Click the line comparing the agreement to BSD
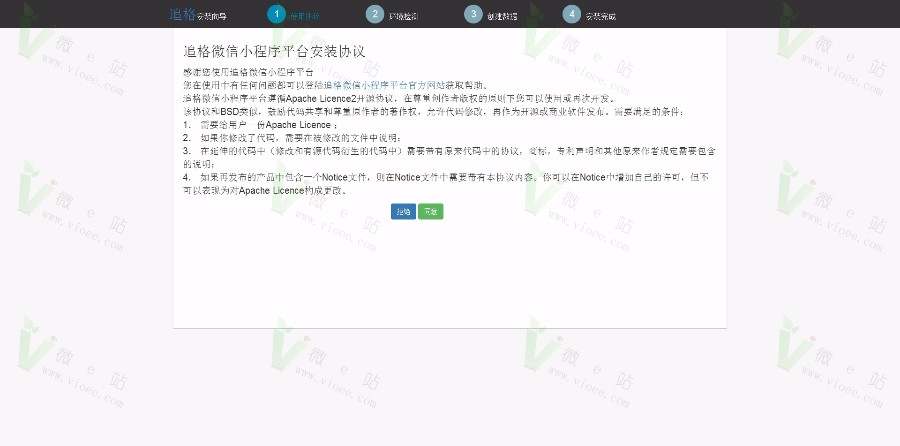 pyautogui.click(x=433, y=111)
